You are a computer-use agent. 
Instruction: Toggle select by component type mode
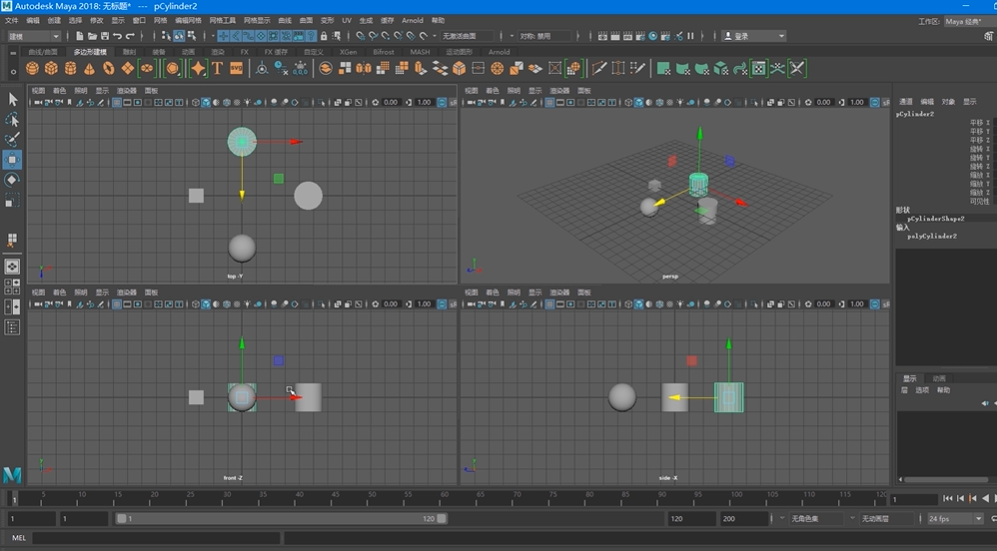tap(191, 36)
